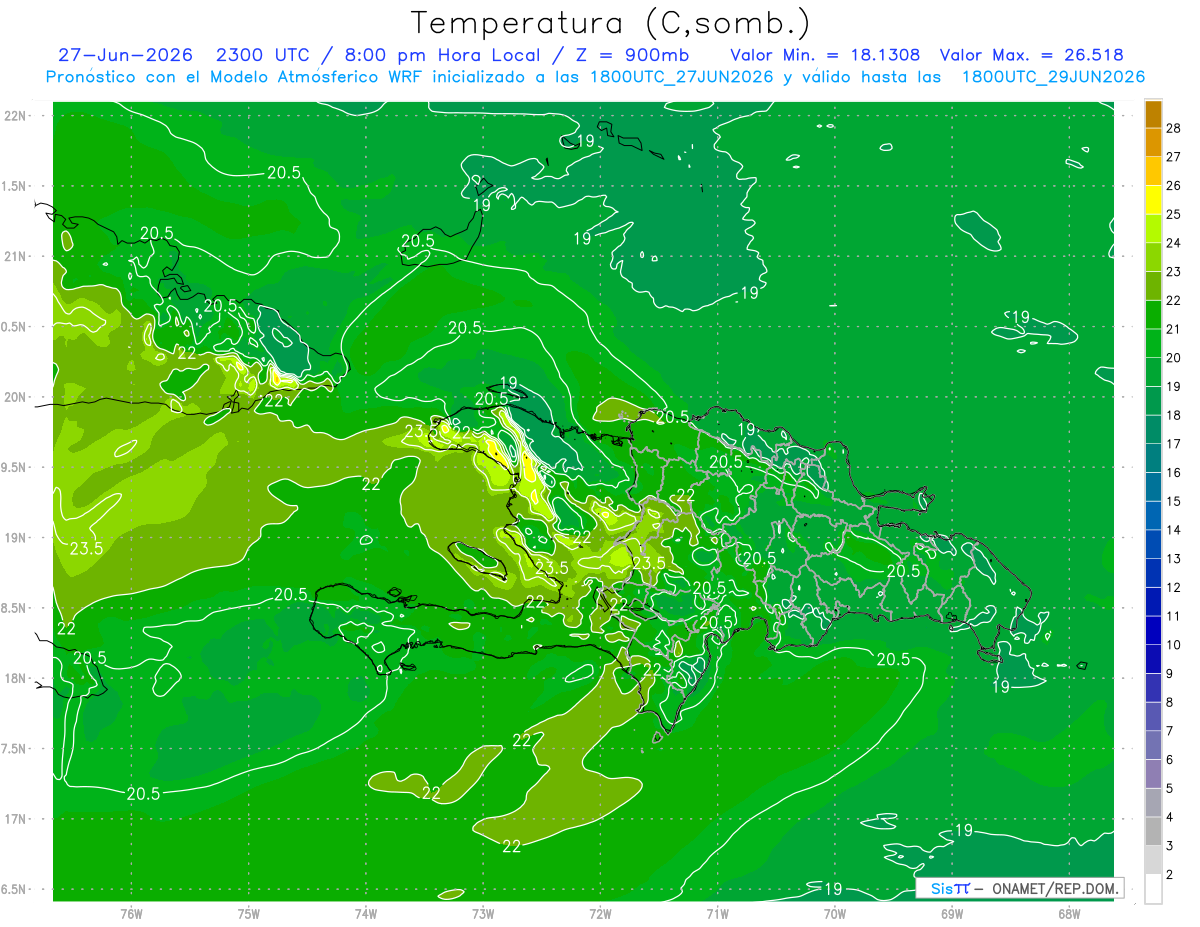Select the top dark-orange swatch above 28
The width and height of the screenshot is (1200, 927).
click(x=1153, y=114)
